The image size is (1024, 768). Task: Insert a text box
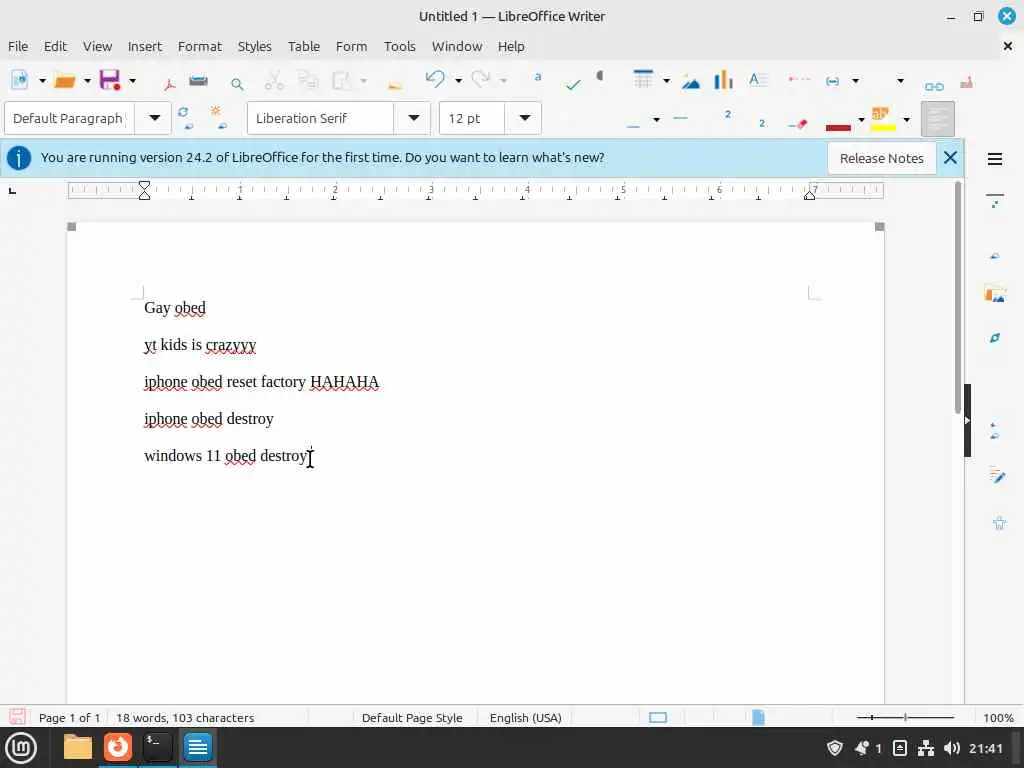(x=758, y=80)
